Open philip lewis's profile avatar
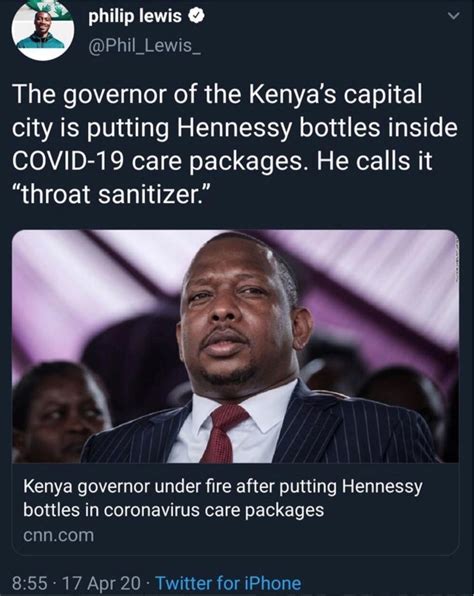 (x=43, y=30)
